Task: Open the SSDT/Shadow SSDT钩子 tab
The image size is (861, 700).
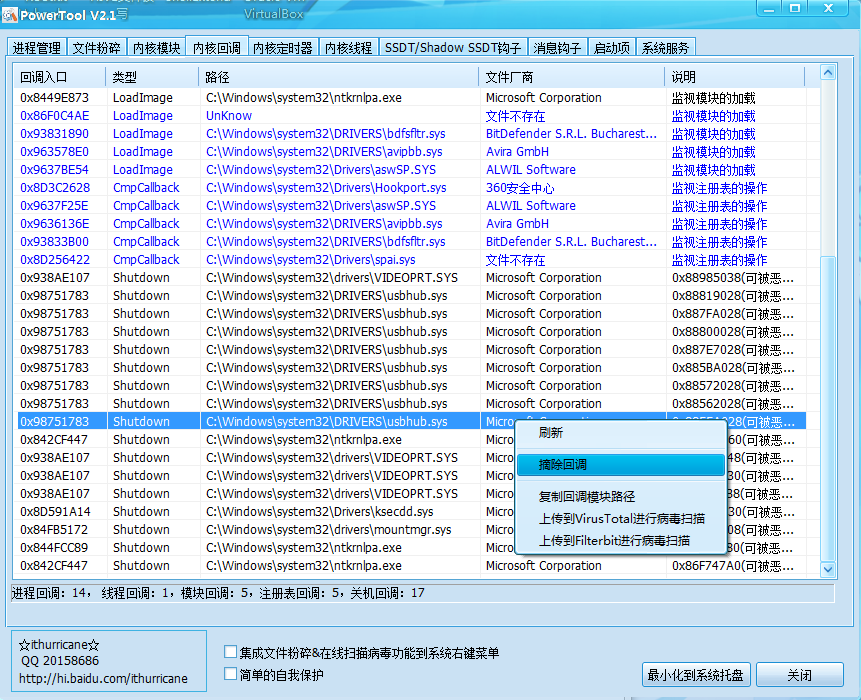Action: pyautogui.click(x=452, y=48)
